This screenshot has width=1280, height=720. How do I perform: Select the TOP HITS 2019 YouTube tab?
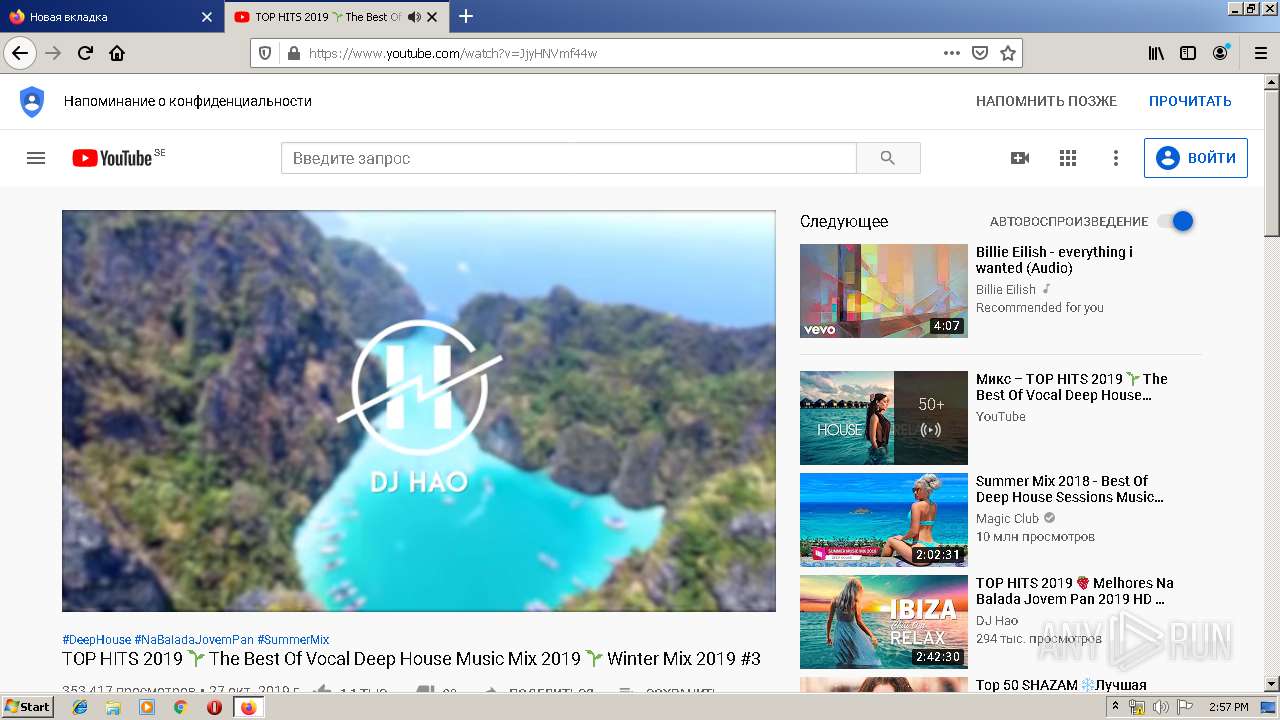coord(336,17)
